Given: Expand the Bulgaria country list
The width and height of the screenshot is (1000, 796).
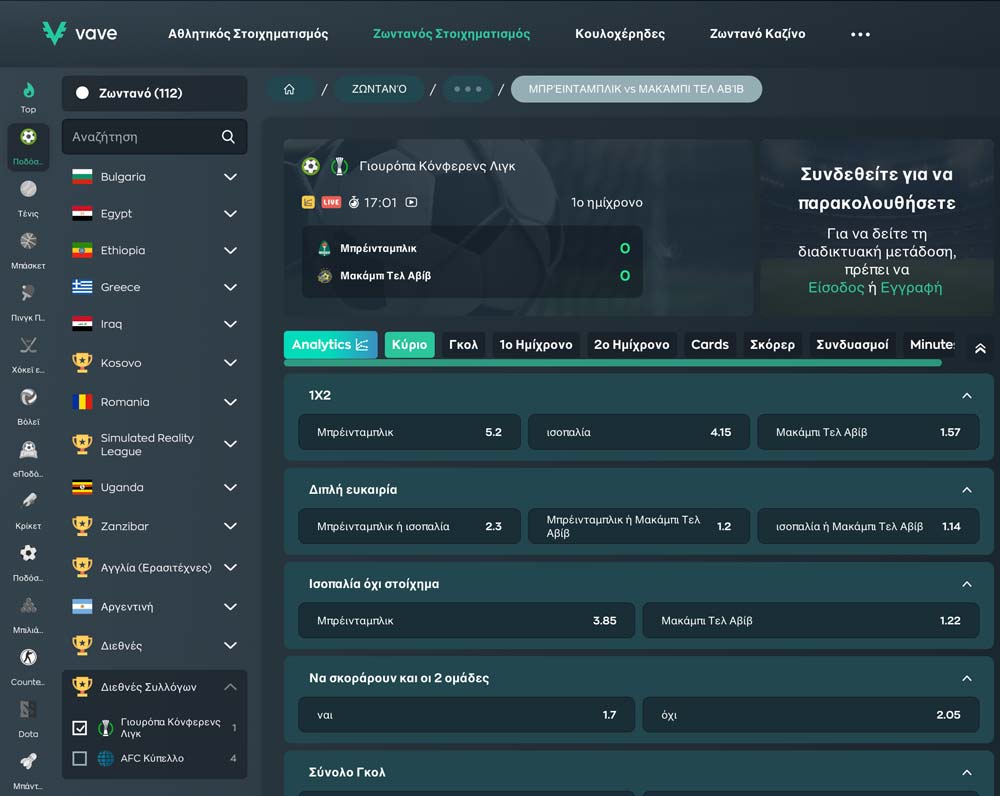Looking at the screenshot, I should tap(230, 177).
